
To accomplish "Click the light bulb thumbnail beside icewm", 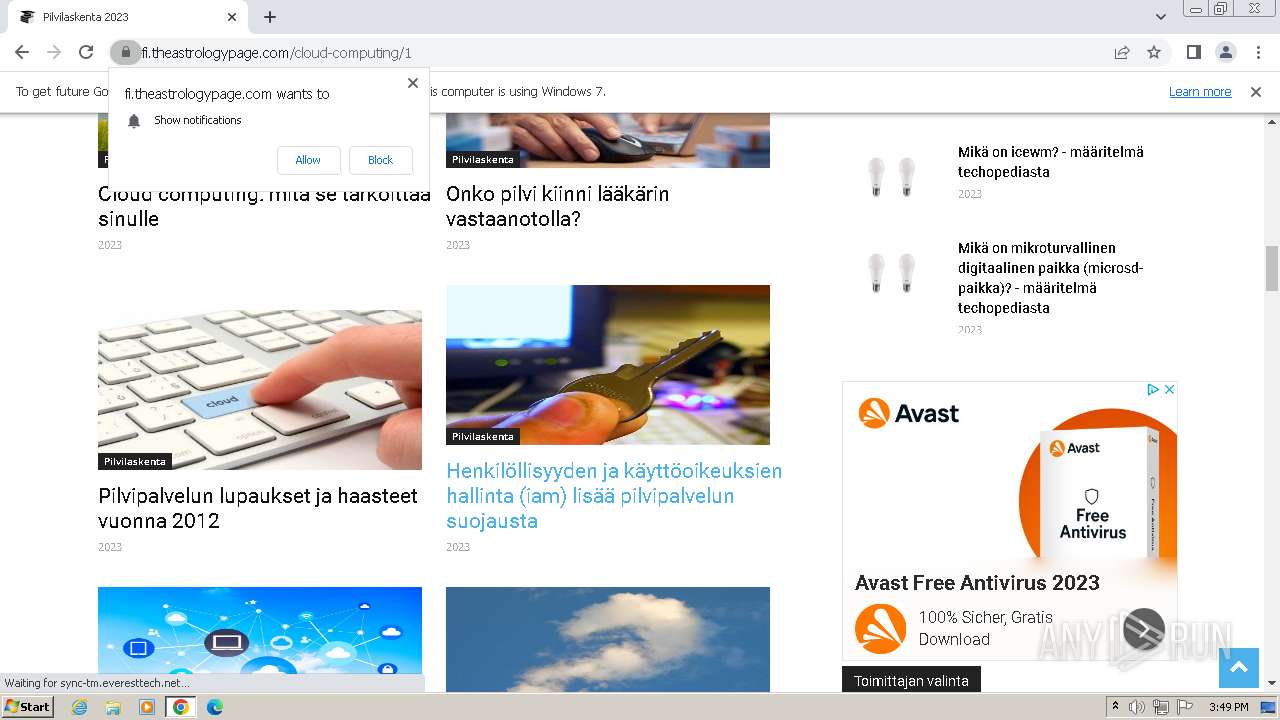I will coord(891,176).
